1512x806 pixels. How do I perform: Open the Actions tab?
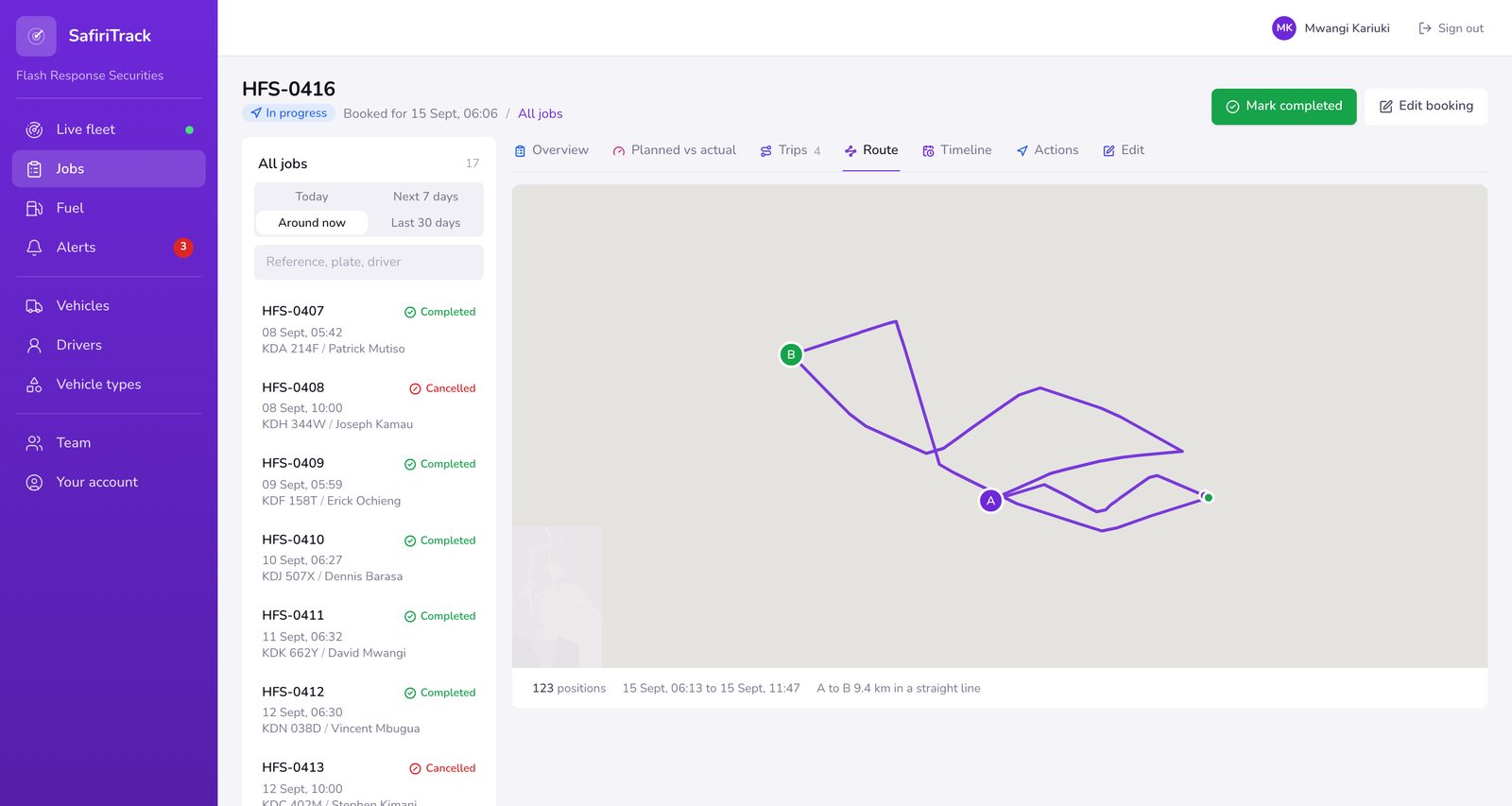pyautogui.click(x=1047, y=150)
